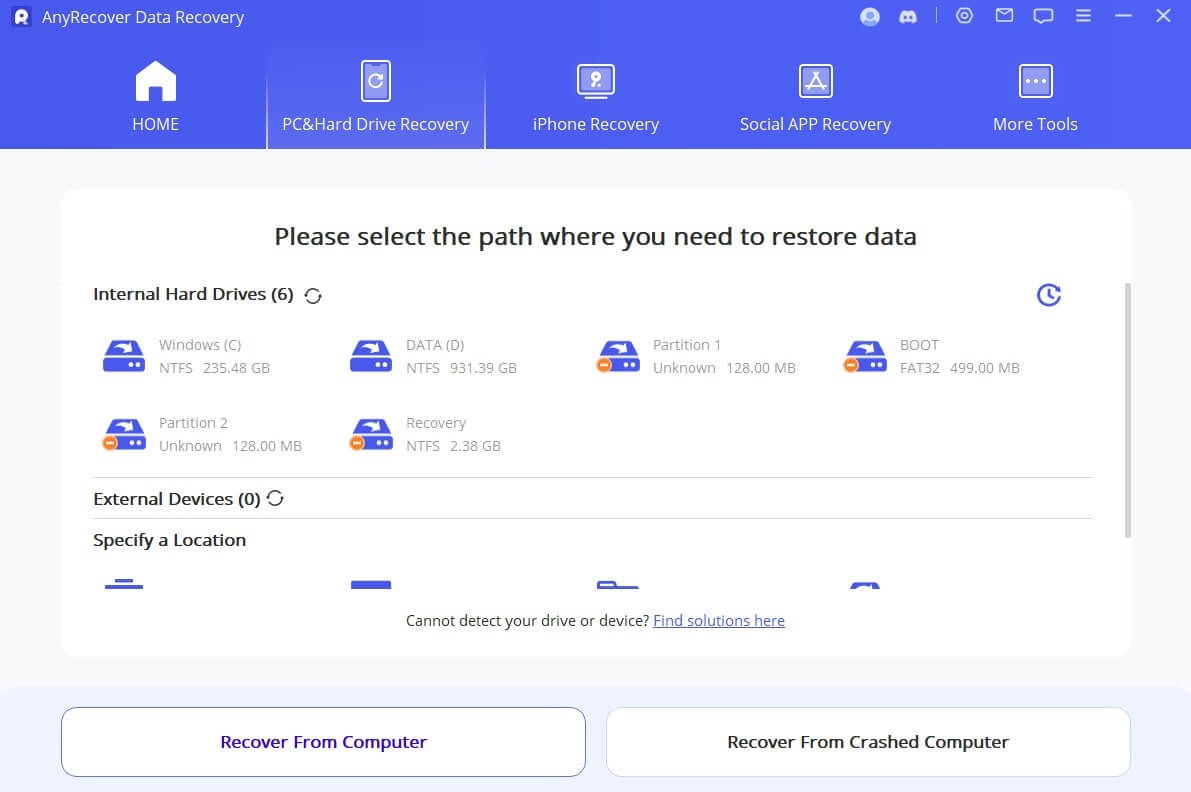Click Recover From Crashed Computer button

868,742
